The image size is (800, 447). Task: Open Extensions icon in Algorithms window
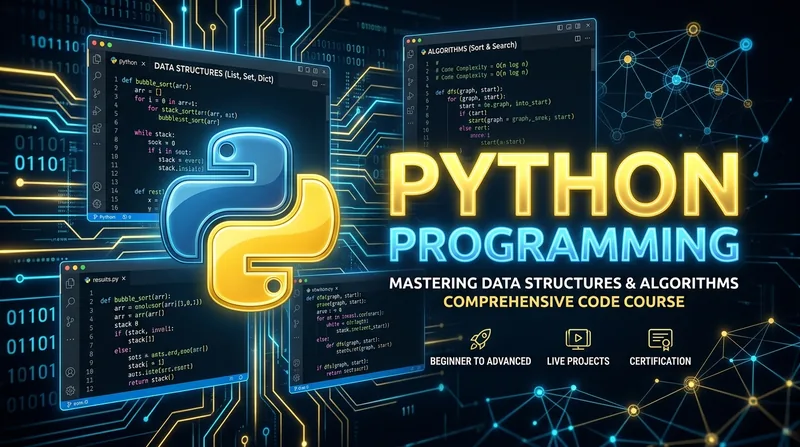pos(411,110)
